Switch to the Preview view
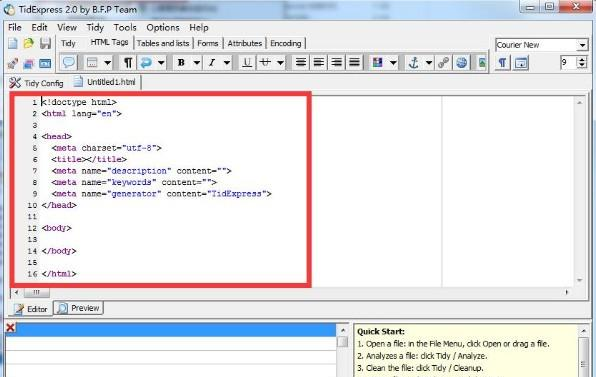 tap(79, 308)
